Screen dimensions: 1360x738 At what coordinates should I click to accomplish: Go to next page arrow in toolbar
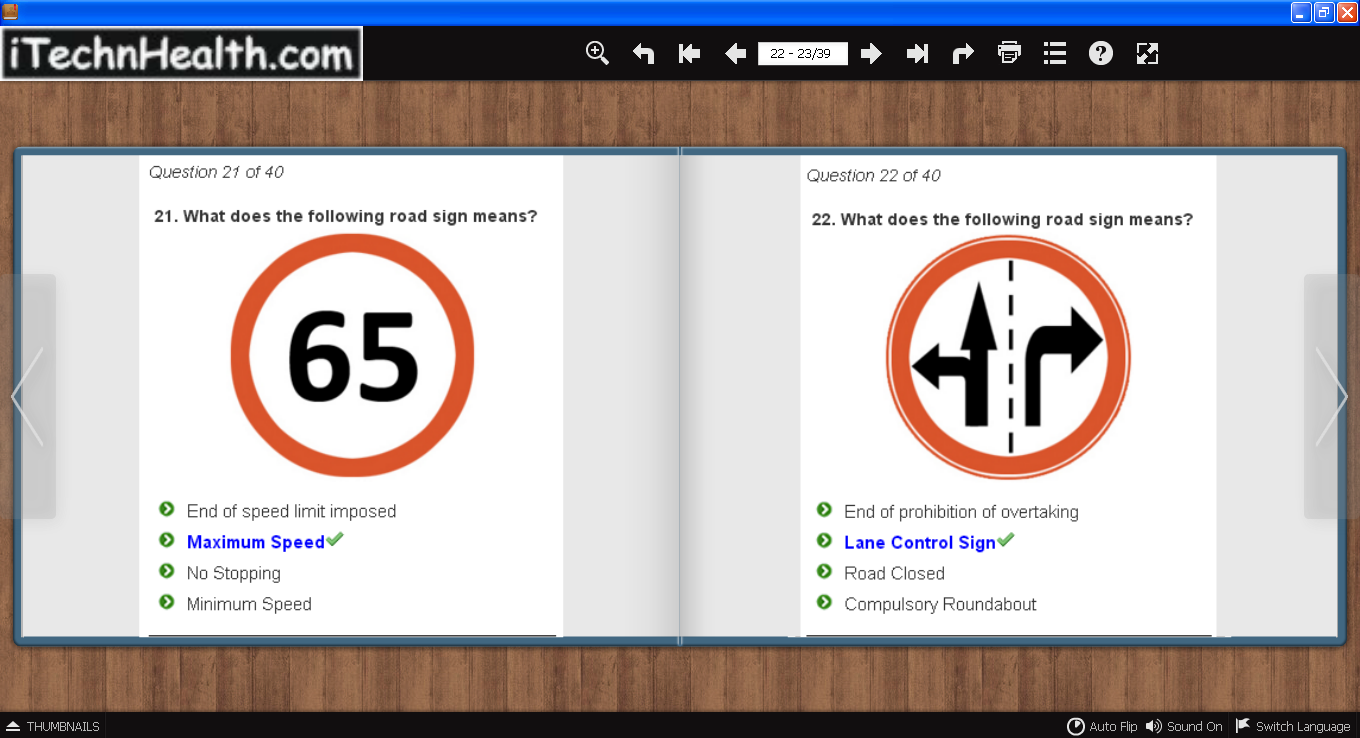tap(871, 53)
